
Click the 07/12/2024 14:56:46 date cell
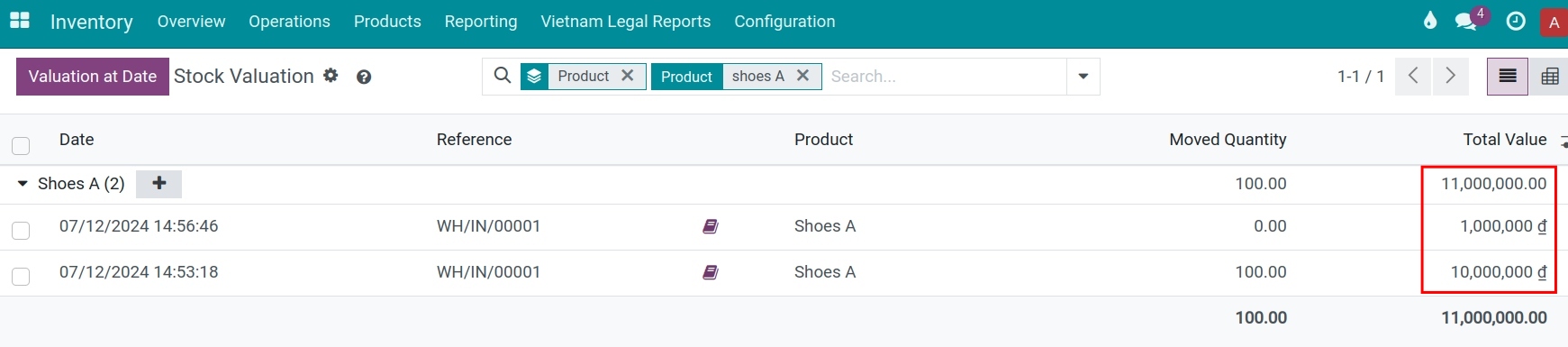point(139,226)
